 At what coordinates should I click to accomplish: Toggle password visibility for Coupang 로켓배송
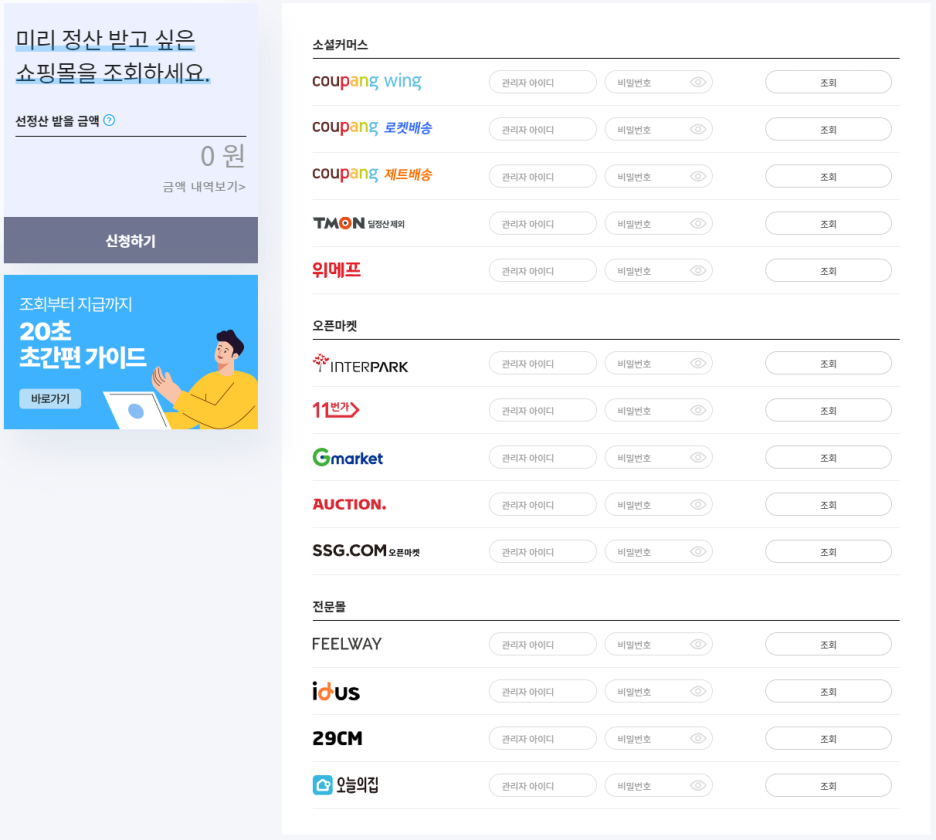[698, 130]
